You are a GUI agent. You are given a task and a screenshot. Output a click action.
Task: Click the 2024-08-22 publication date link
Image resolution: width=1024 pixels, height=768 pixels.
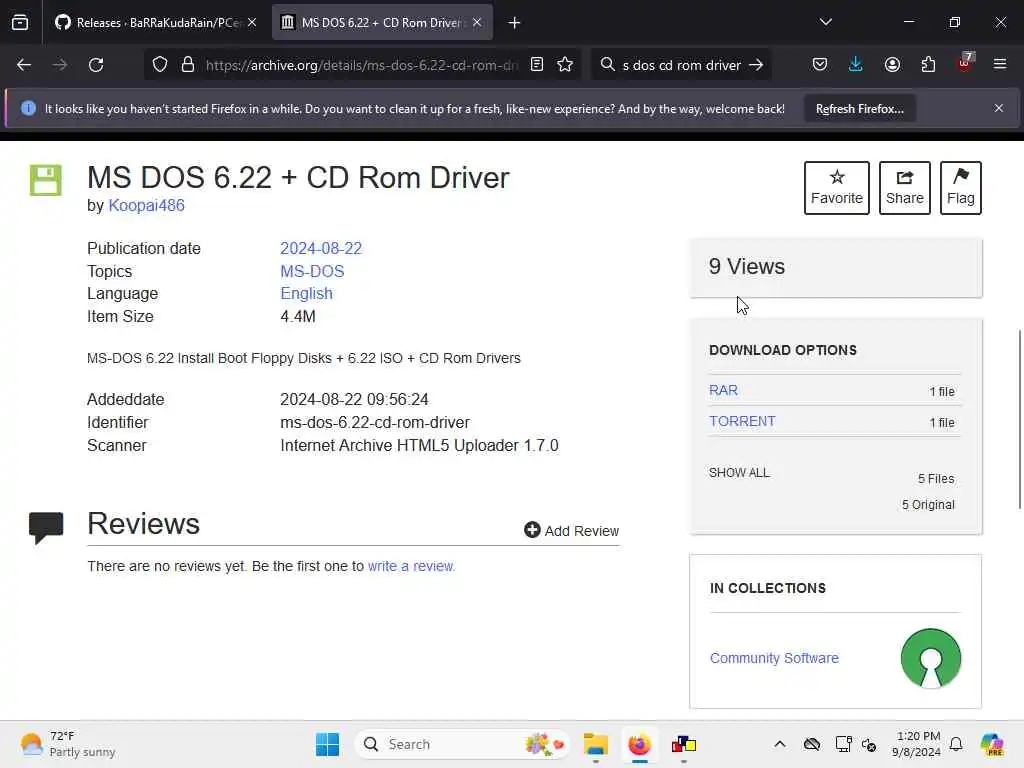pos(321,249)
